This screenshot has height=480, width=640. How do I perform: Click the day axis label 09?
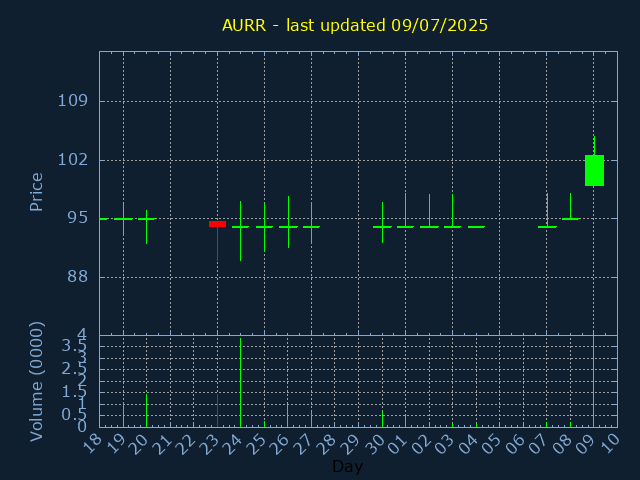586,443
